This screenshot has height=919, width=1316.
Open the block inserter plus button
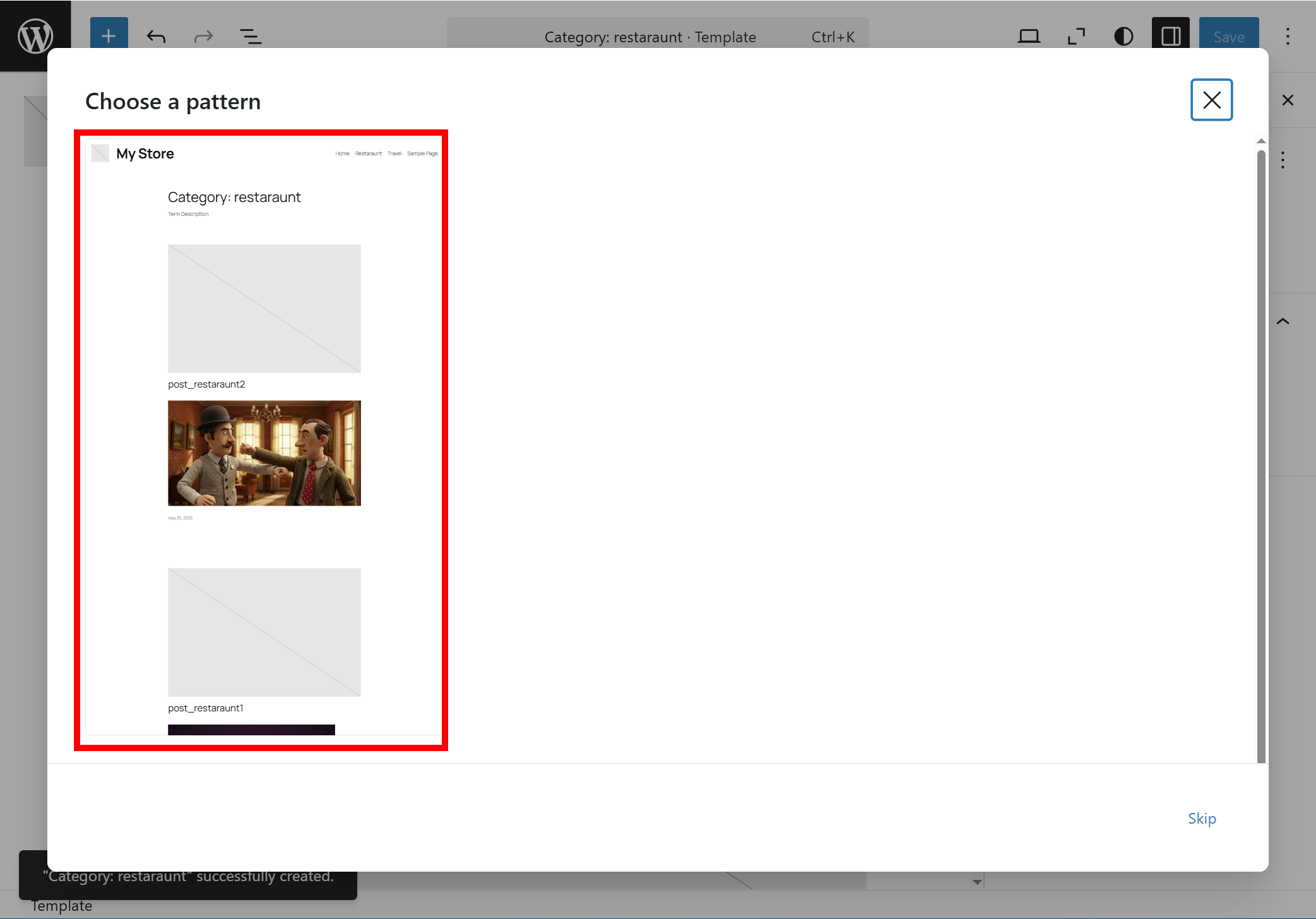pos(109,36)
